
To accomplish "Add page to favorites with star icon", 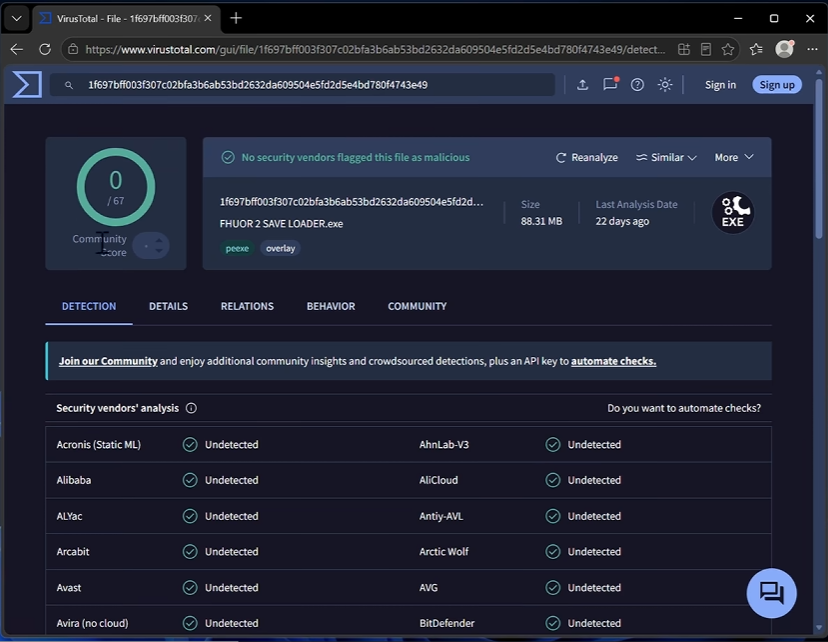I will [x=728, y=49].
